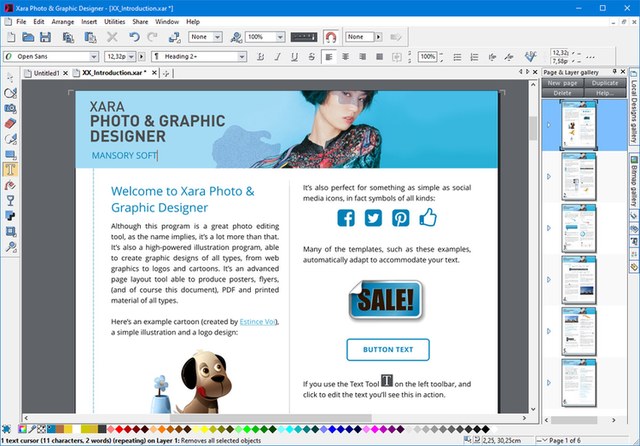Click the New document icon

point(11,38)
